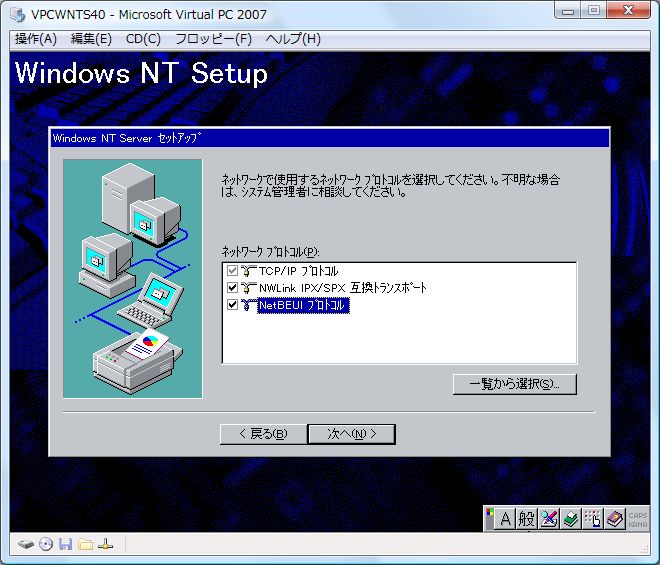The image size is (660, 565).
Task: Click the Virtual PC title bar application icon
Action: pos(18,14)
